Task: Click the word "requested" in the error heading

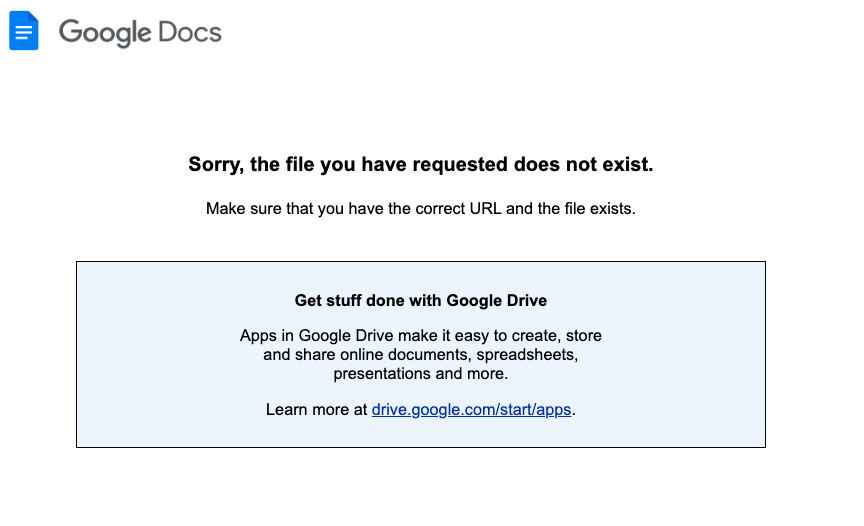Action: point(460,165)
